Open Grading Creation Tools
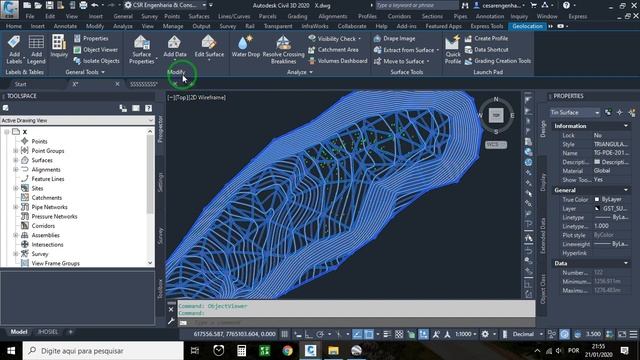The image size is (640, 360). tap(498, 61)
